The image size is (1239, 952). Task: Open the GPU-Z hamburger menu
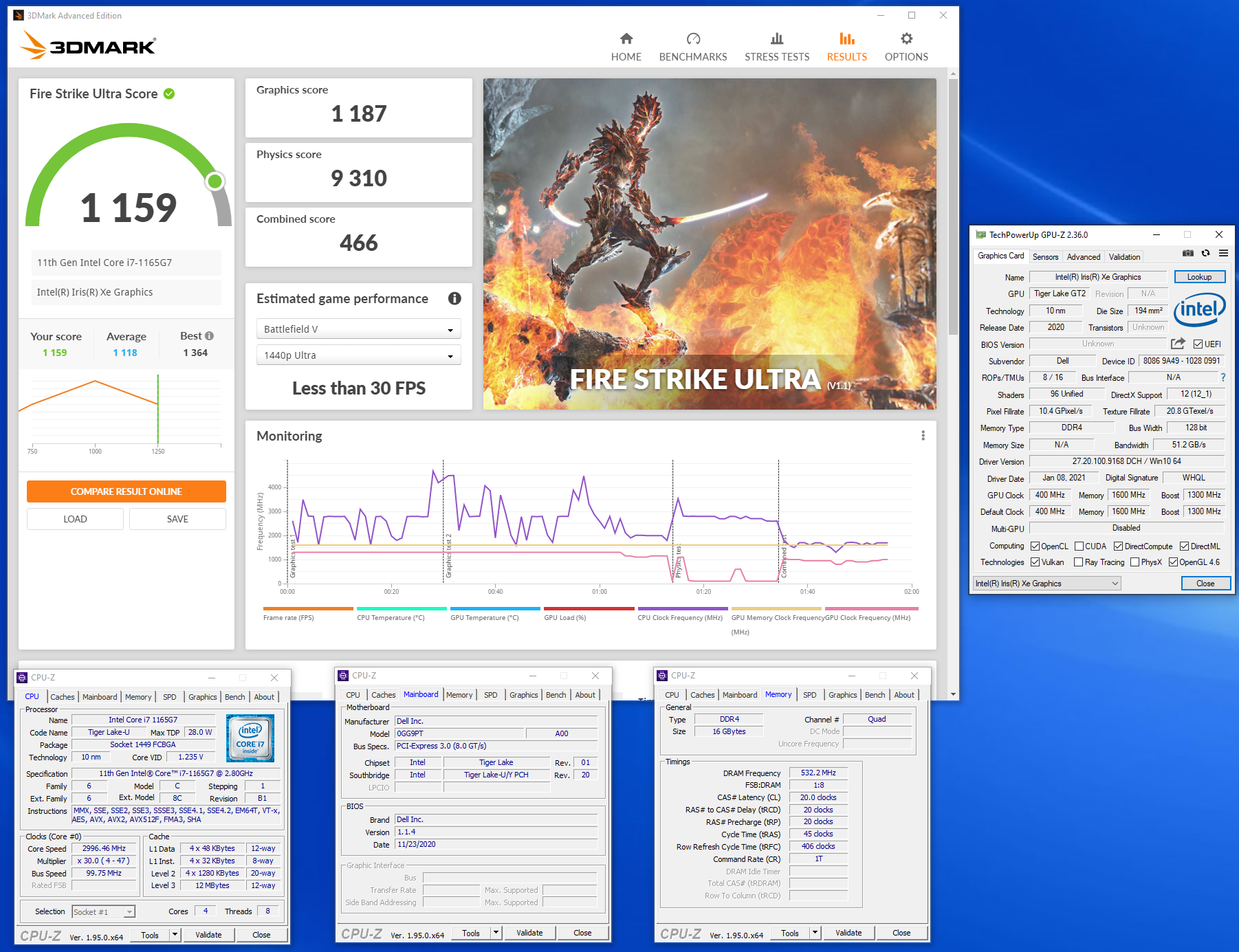coord(1223,254)
